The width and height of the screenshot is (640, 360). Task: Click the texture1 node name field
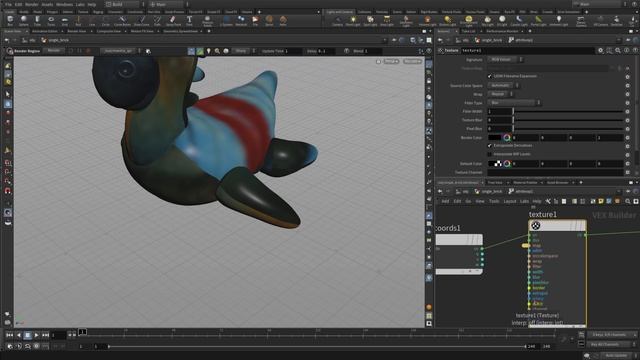coord(527,51)
